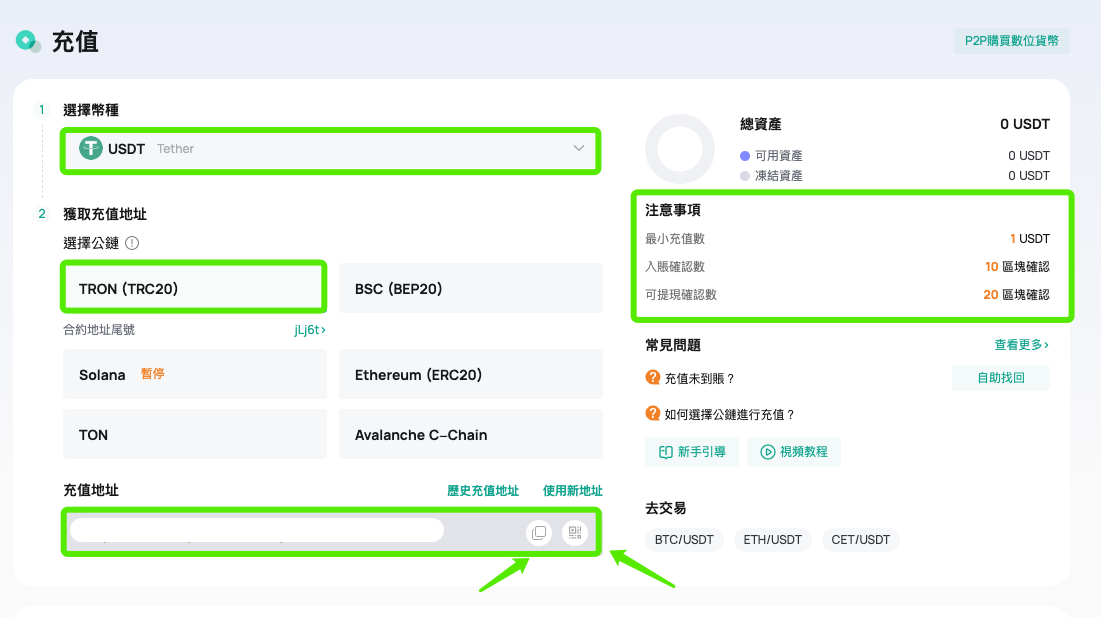This screenshot has height=617, width=1101.
Task: Open the contract address link jLj6t
Action: (310, 329)
